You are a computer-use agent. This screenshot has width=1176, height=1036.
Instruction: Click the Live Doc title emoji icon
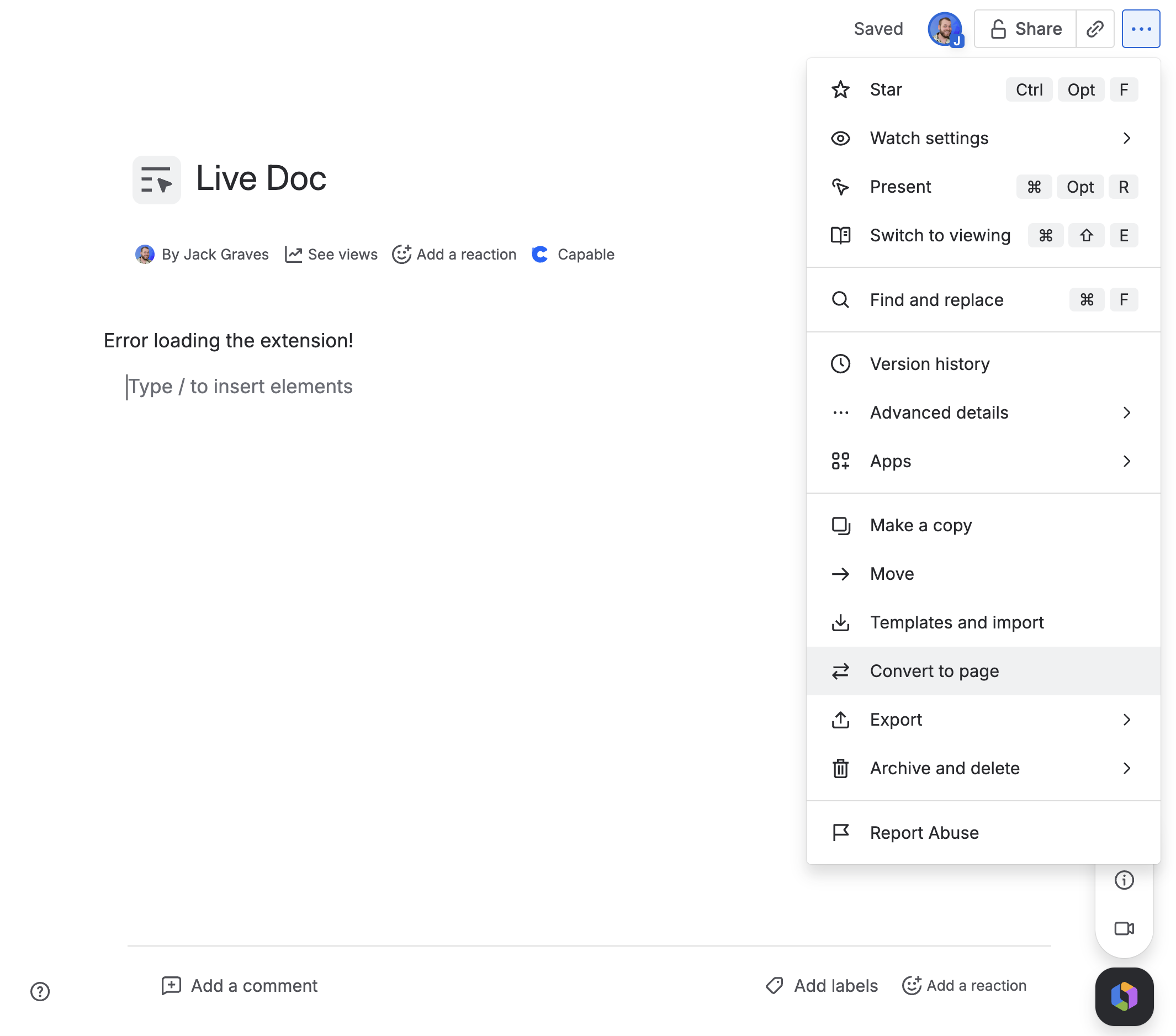point(156,179)
